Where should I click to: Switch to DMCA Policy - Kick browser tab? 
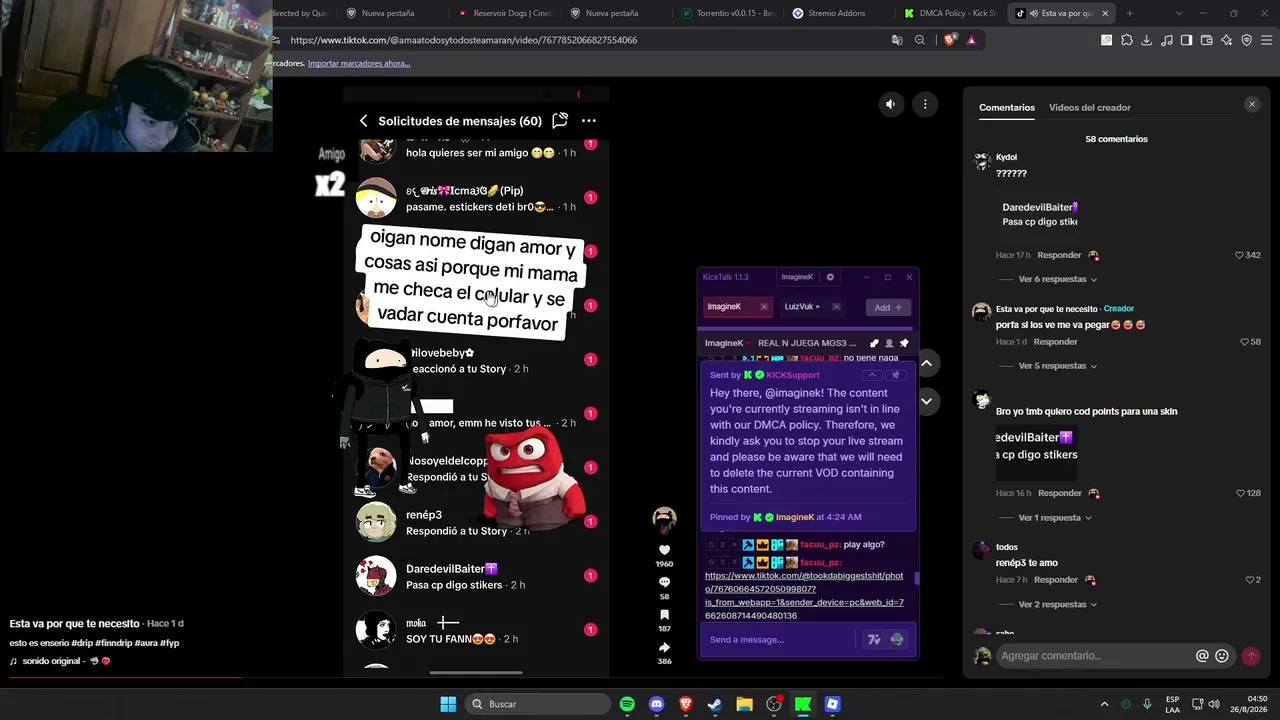[951, 13]
